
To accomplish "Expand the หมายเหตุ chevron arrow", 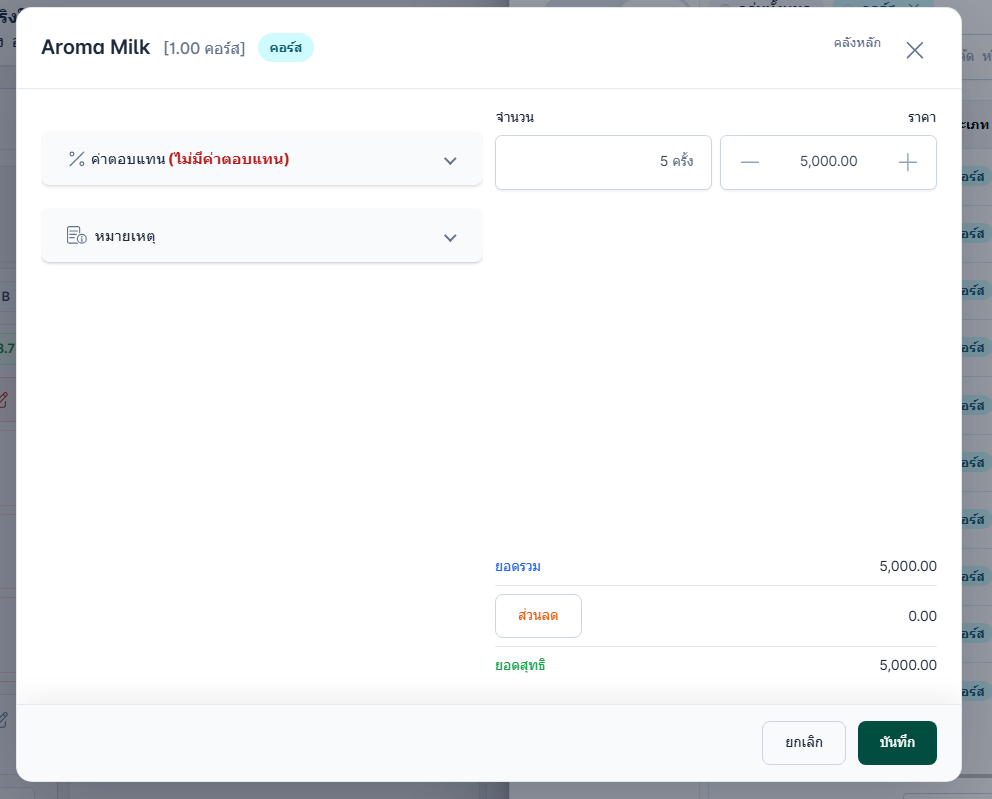I will tap(450, 238).
